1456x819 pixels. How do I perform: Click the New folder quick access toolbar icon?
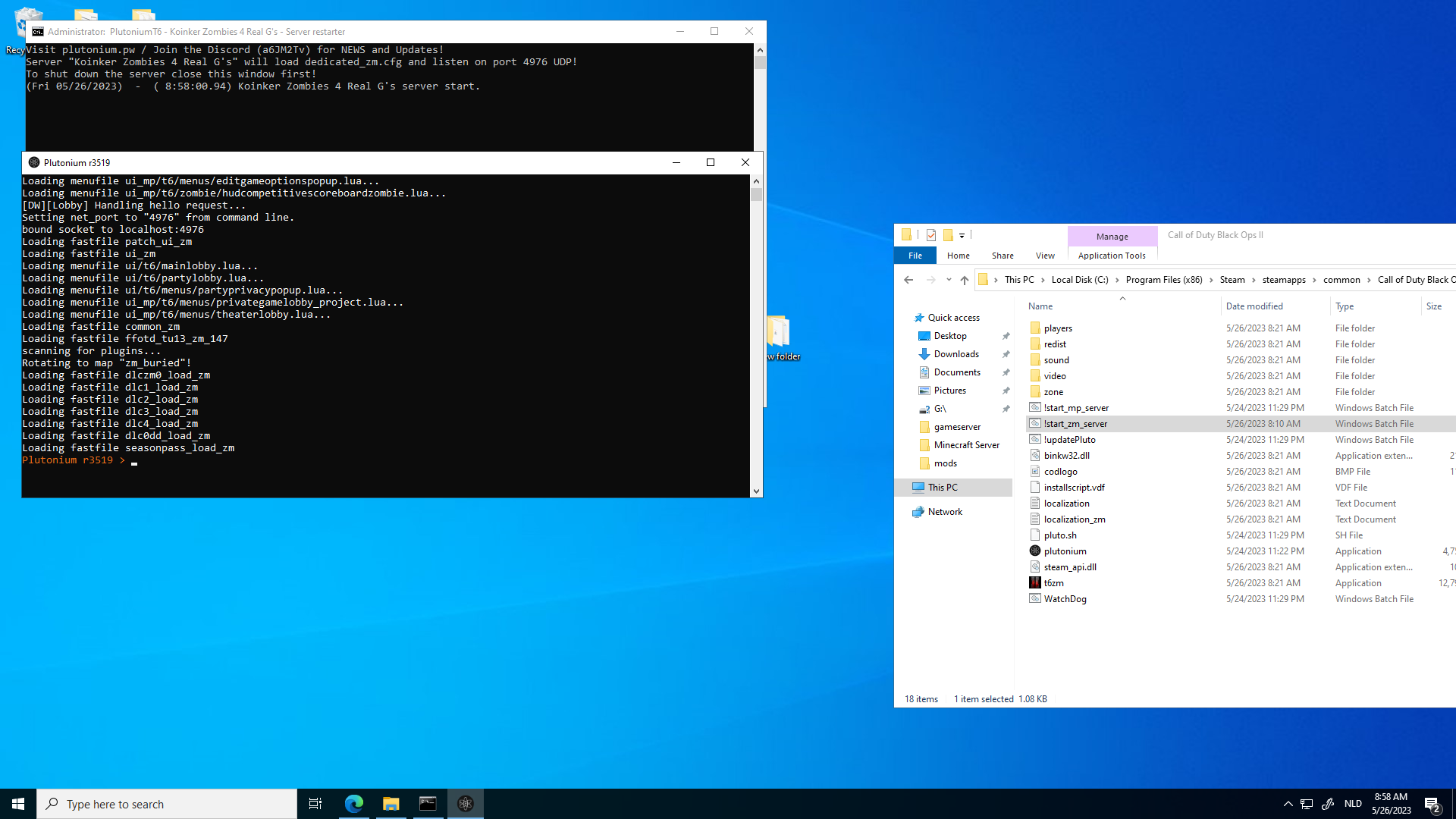pyautogui.click(x=948, y=235)
